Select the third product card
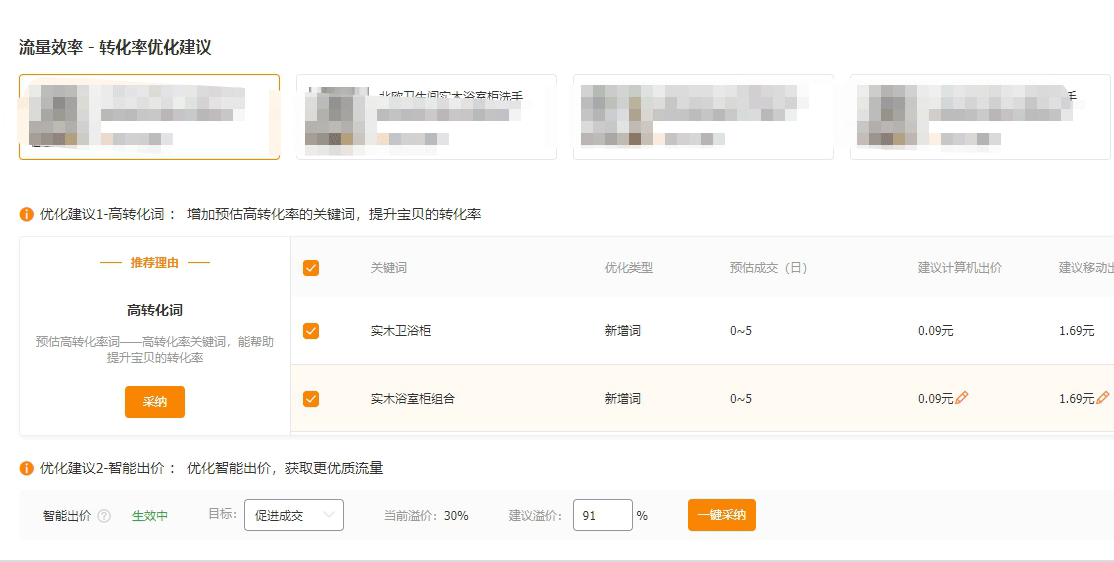The height and width of the screenshot is (562, 1114). [x=703, y=117]
